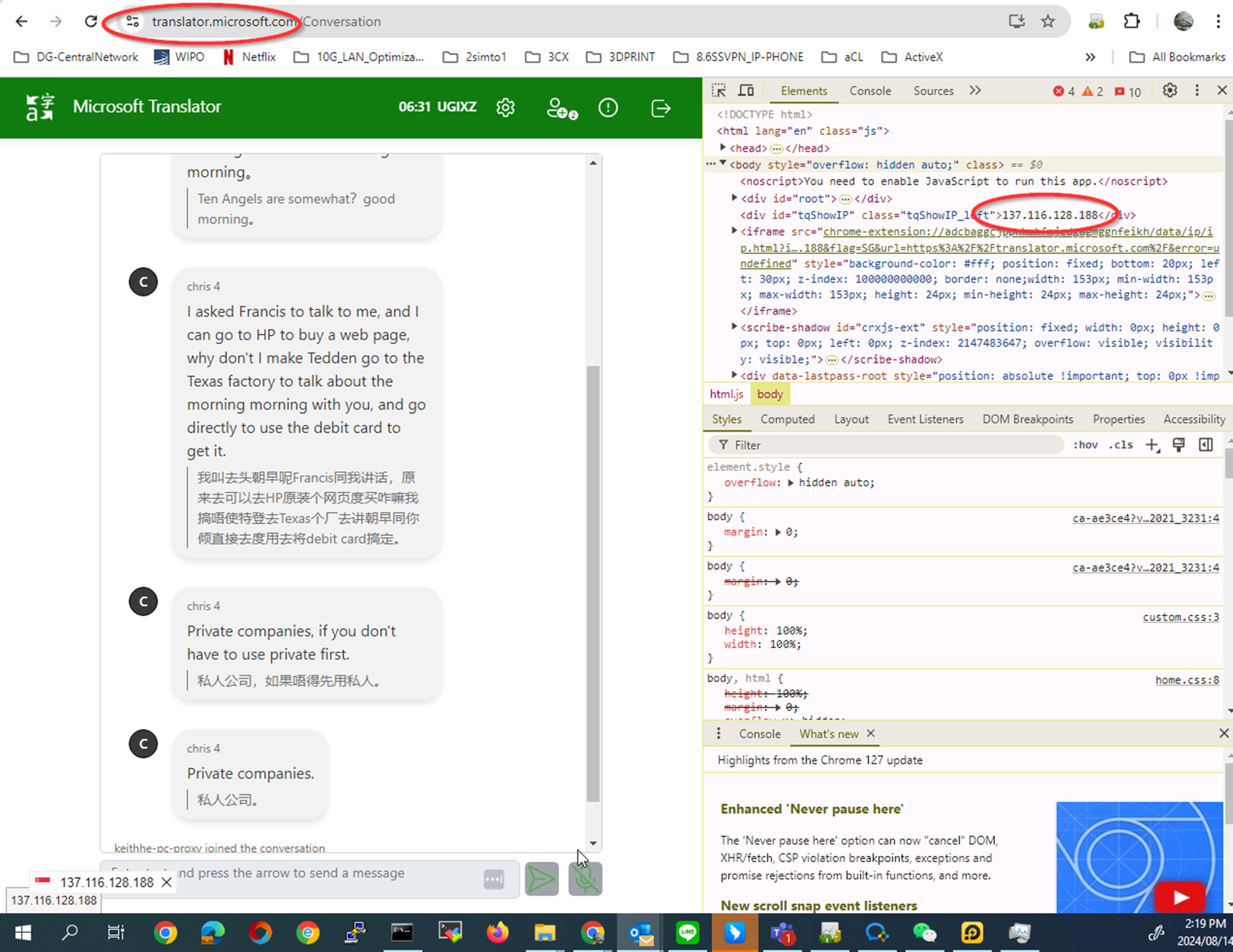The image size is (1233, 952).
Task: Toggle the muted microphone button
Action: 585,878
